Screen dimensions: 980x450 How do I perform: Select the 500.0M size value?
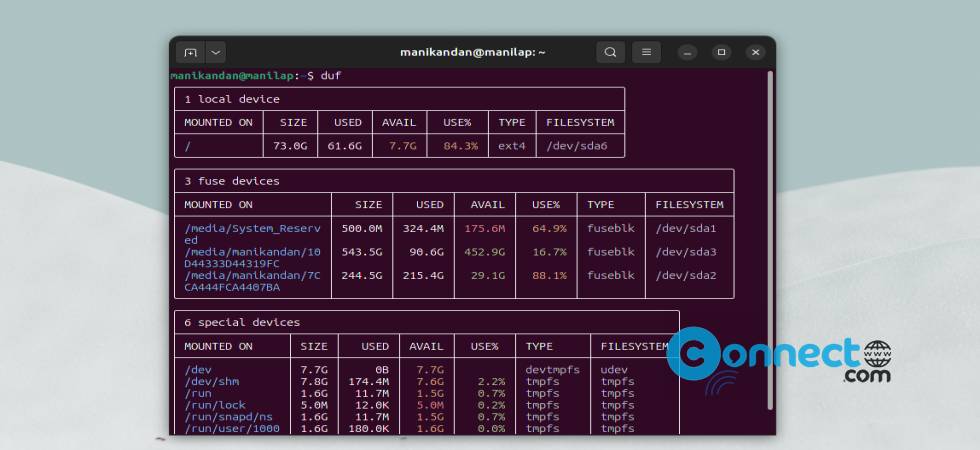[362, 229]
